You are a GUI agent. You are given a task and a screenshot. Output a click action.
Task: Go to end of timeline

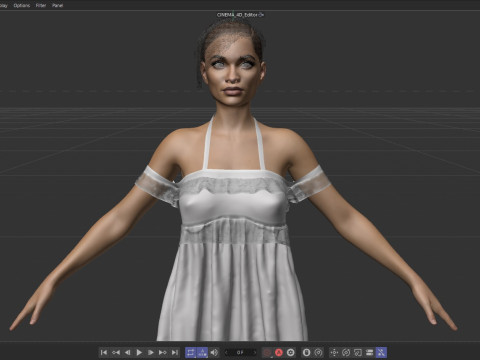(174, 352)
